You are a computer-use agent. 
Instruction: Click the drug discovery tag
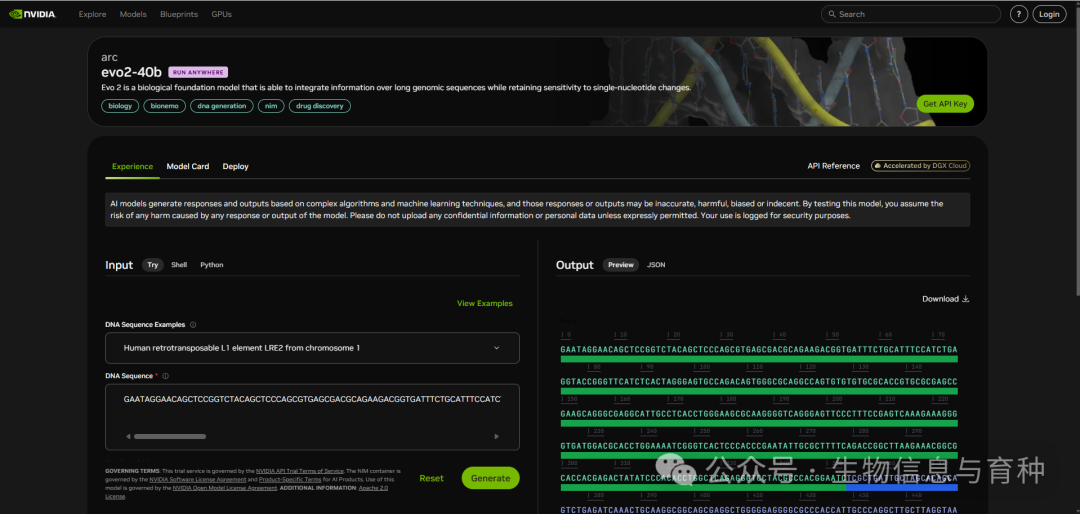320,106
